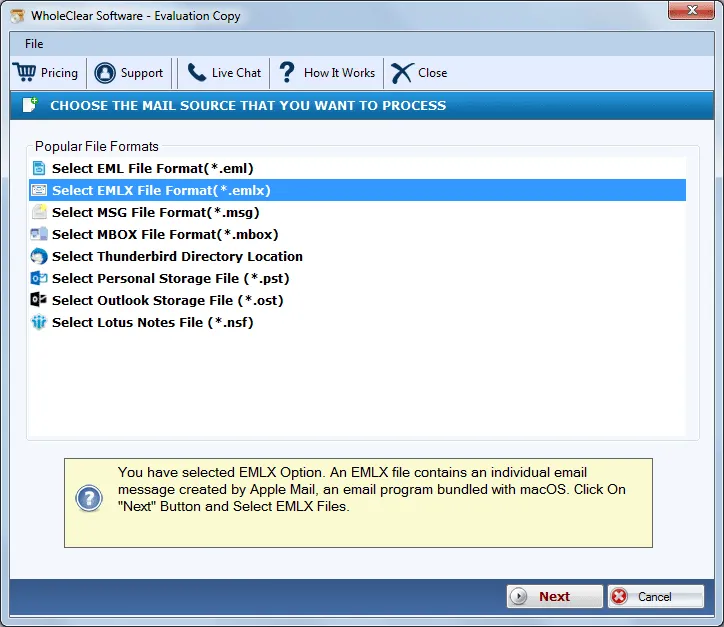Image resolution: width=724 pixels, height=627 pixels.
Task: Click the Pricing shopping cart icon
Action: 24,72
